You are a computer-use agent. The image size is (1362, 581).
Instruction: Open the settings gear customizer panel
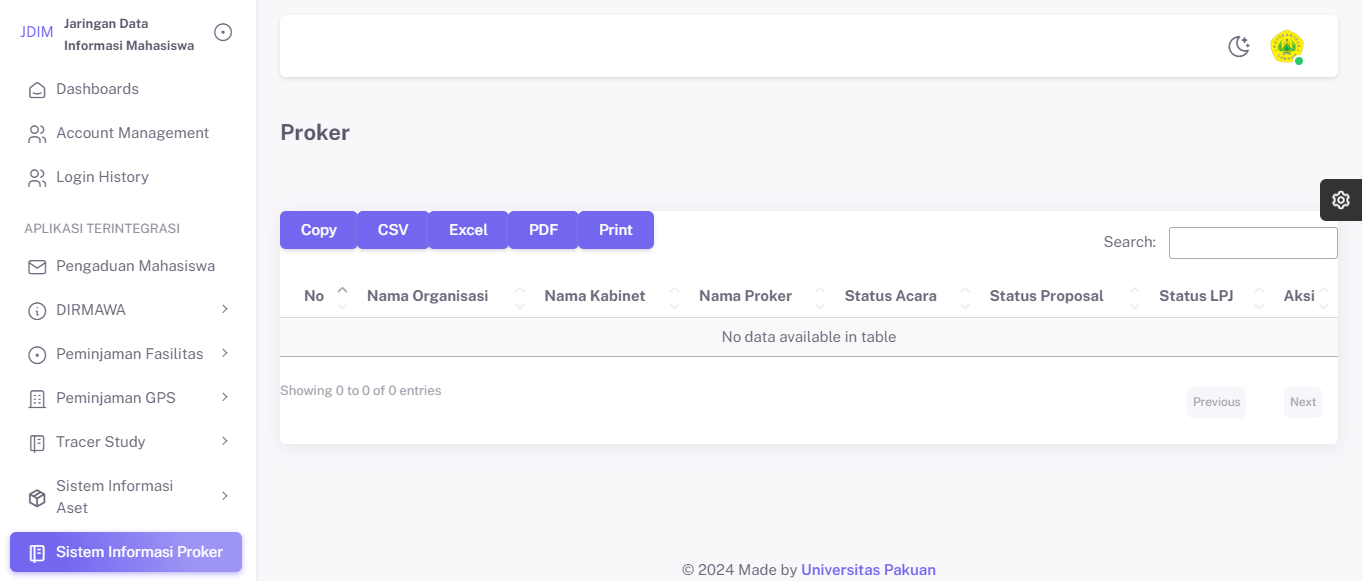click(x=1341, y=200)
